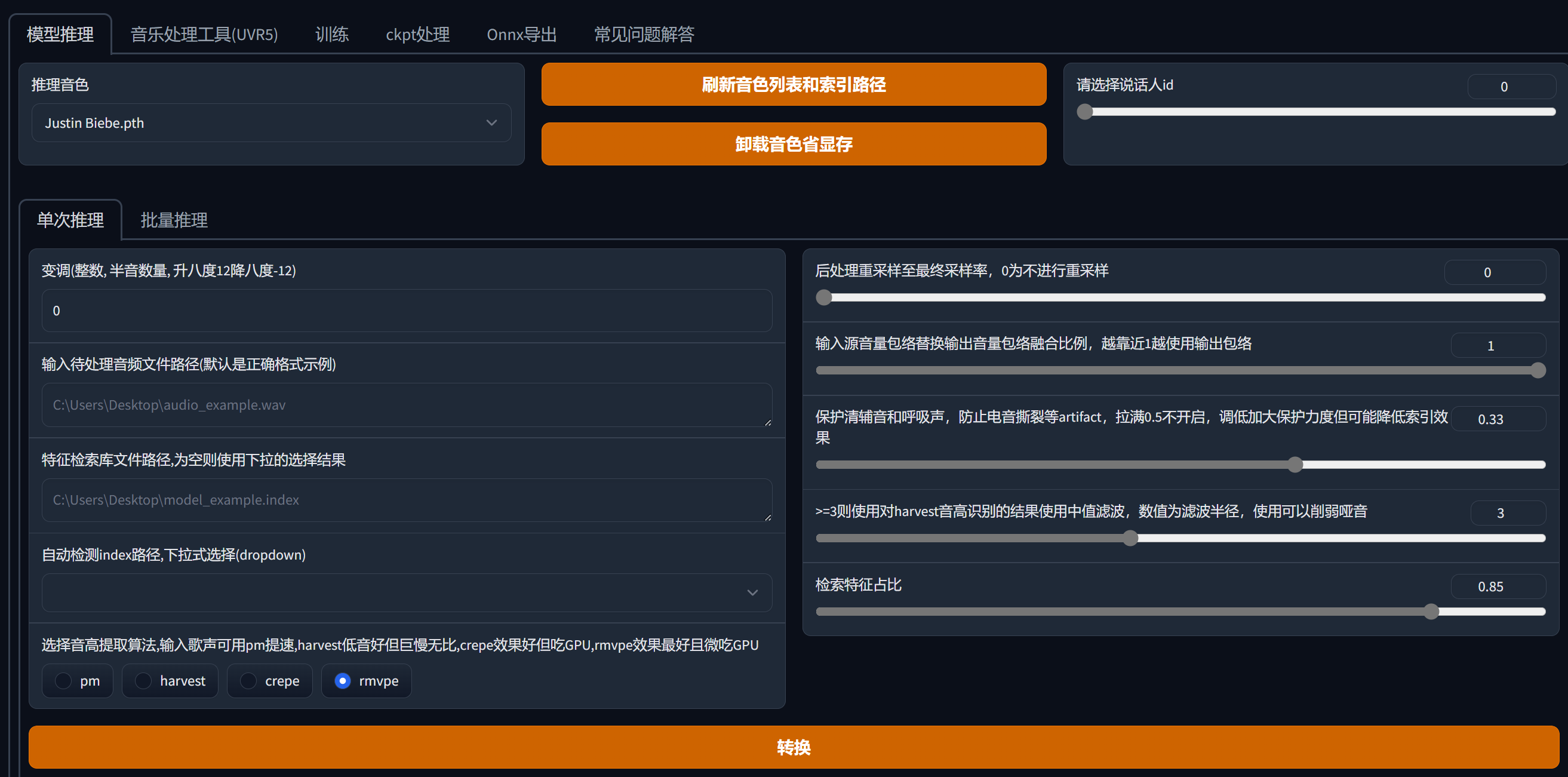Click the 检索特征占比 slider handle
The width and height of the screenshot is (1568, 777).
coord(1432,612)
